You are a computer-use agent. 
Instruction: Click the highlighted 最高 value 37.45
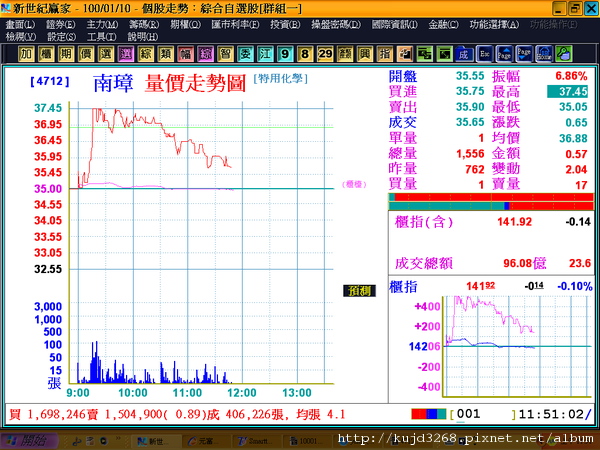pos(567,91)
